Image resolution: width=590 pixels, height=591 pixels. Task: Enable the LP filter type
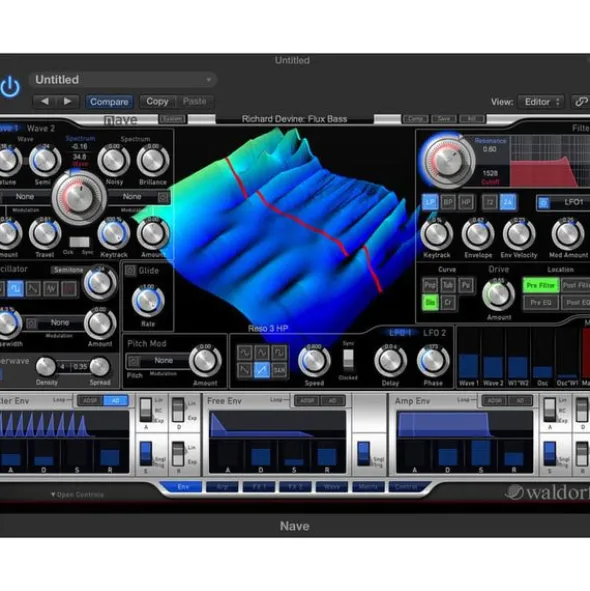[430, 203]
